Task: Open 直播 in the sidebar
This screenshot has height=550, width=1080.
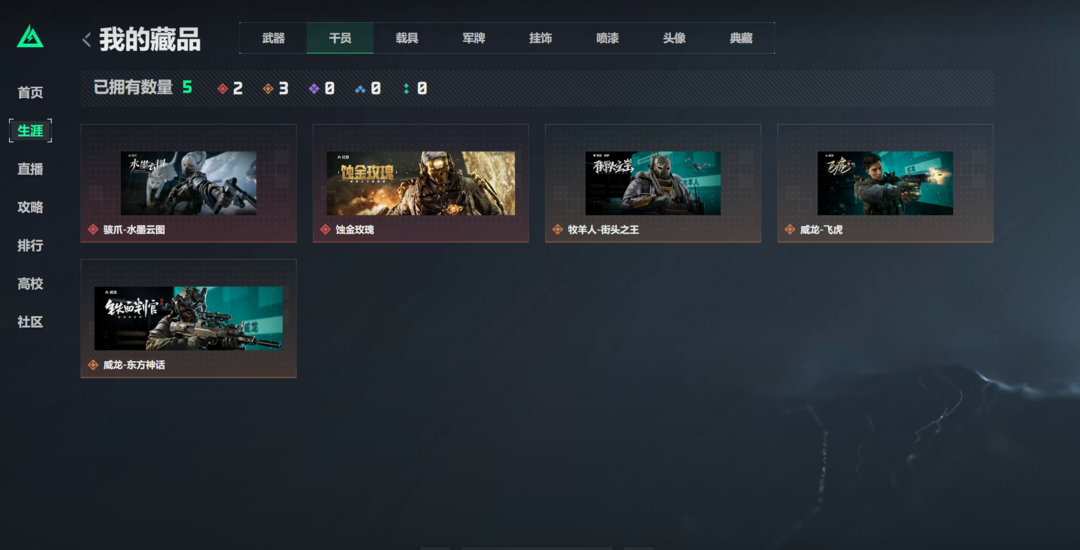Action: [30, 169]
